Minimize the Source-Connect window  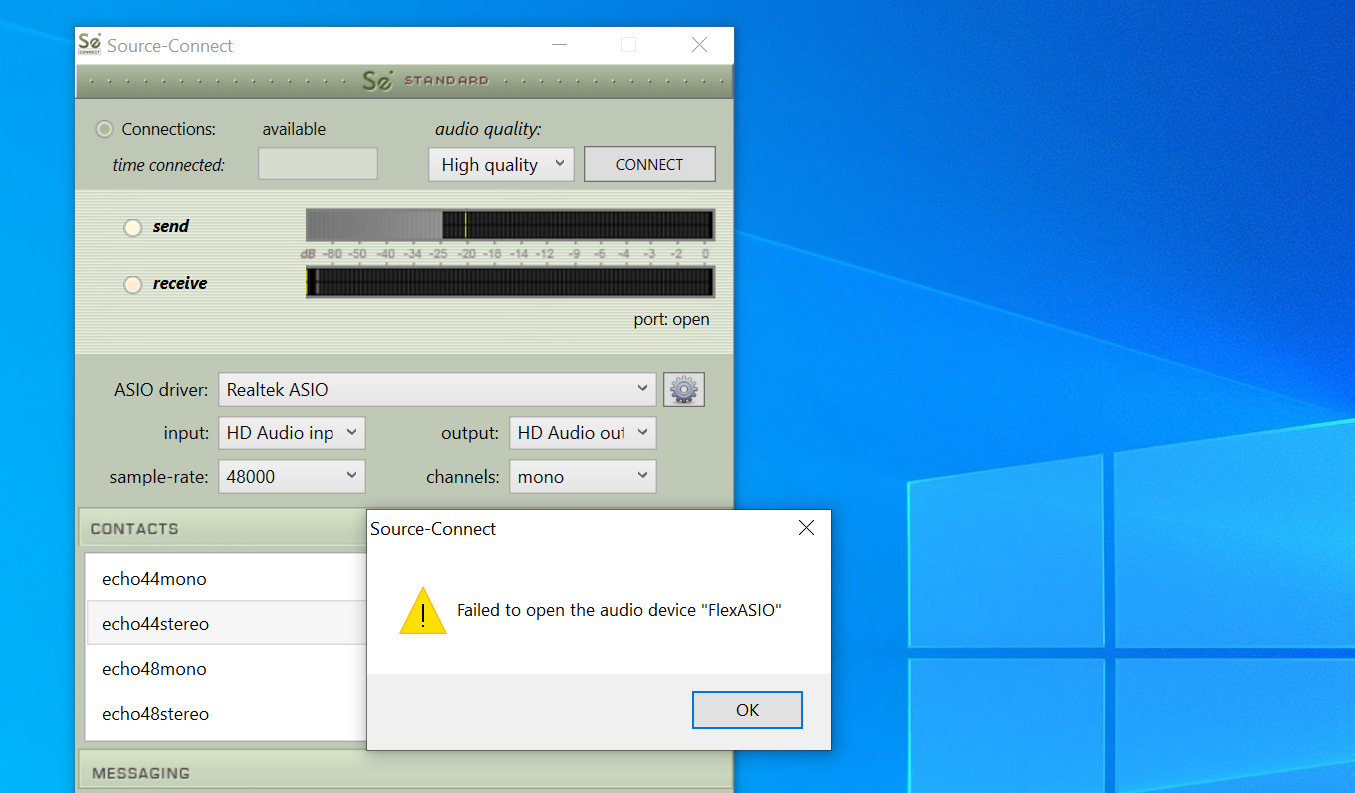tap(560, 45)
